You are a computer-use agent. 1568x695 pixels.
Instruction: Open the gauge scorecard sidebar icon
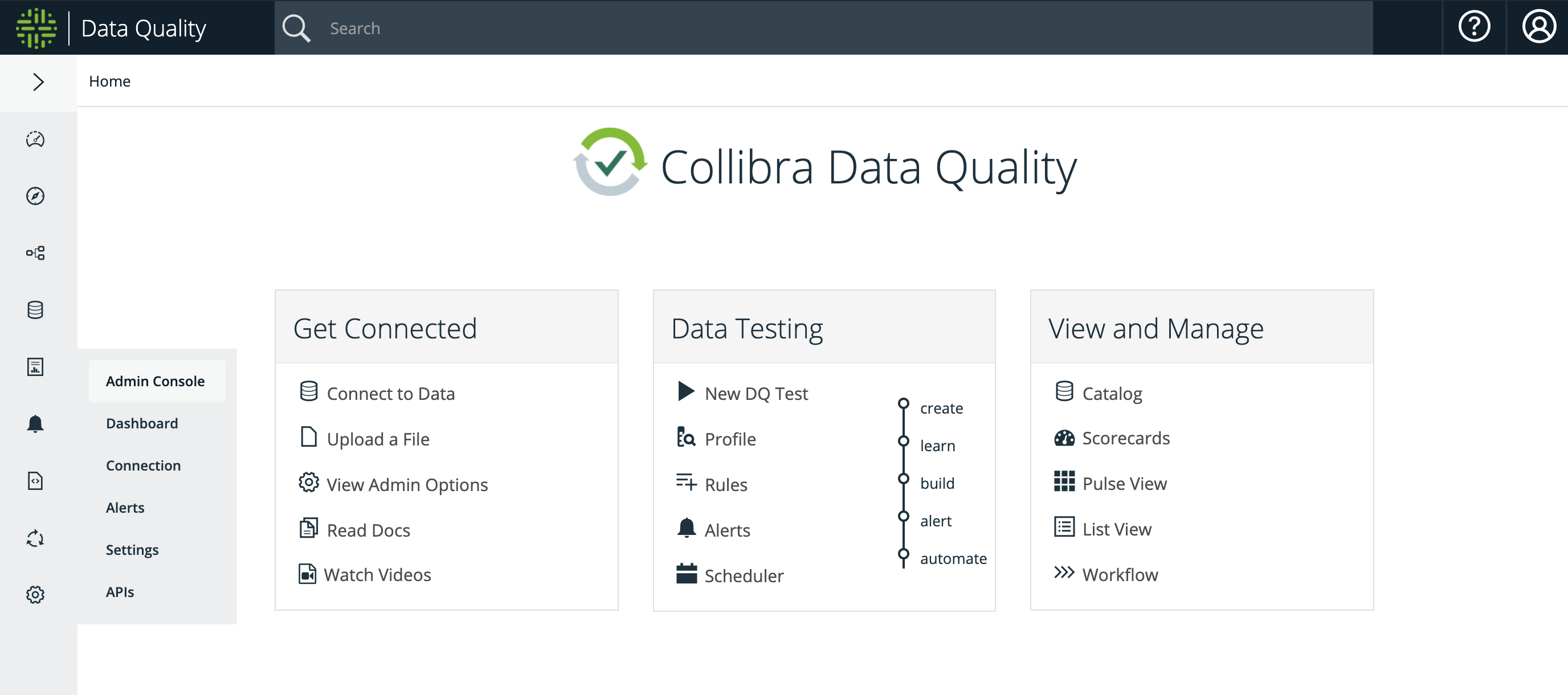[35, 140]
